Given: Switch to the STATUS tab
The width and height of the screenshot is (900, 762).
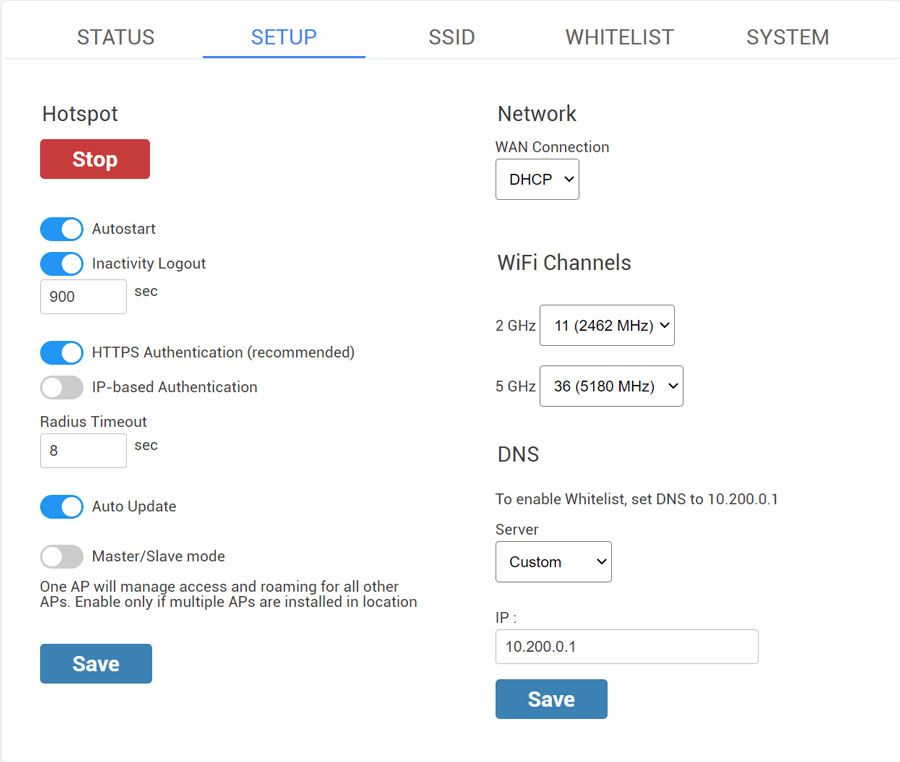Looking at the screenshot, I should (116, 38).
